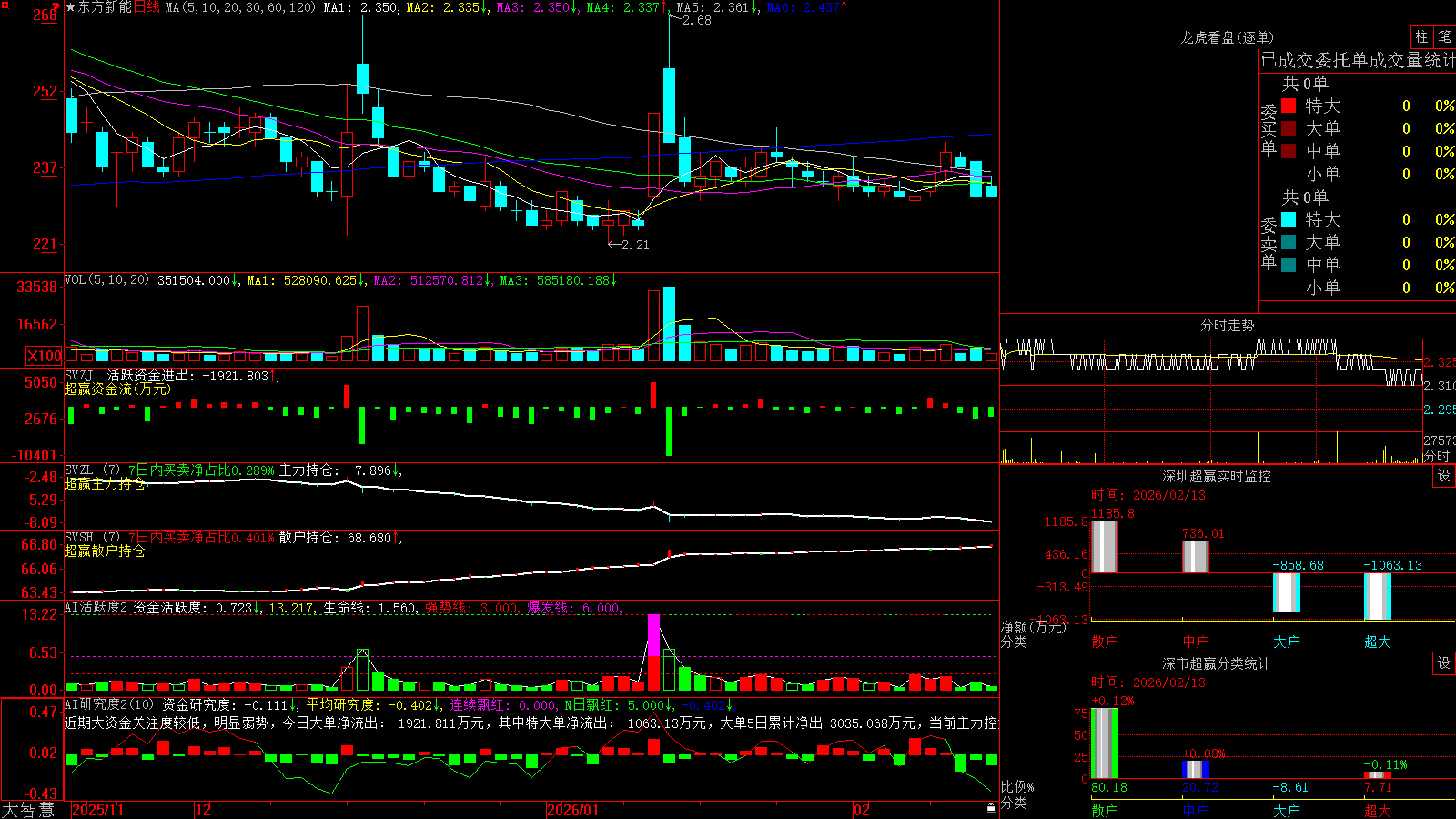Screen dimensions: 1456x819
Task: Click the 268 price axis label
Action: click(x=45, y=15)
